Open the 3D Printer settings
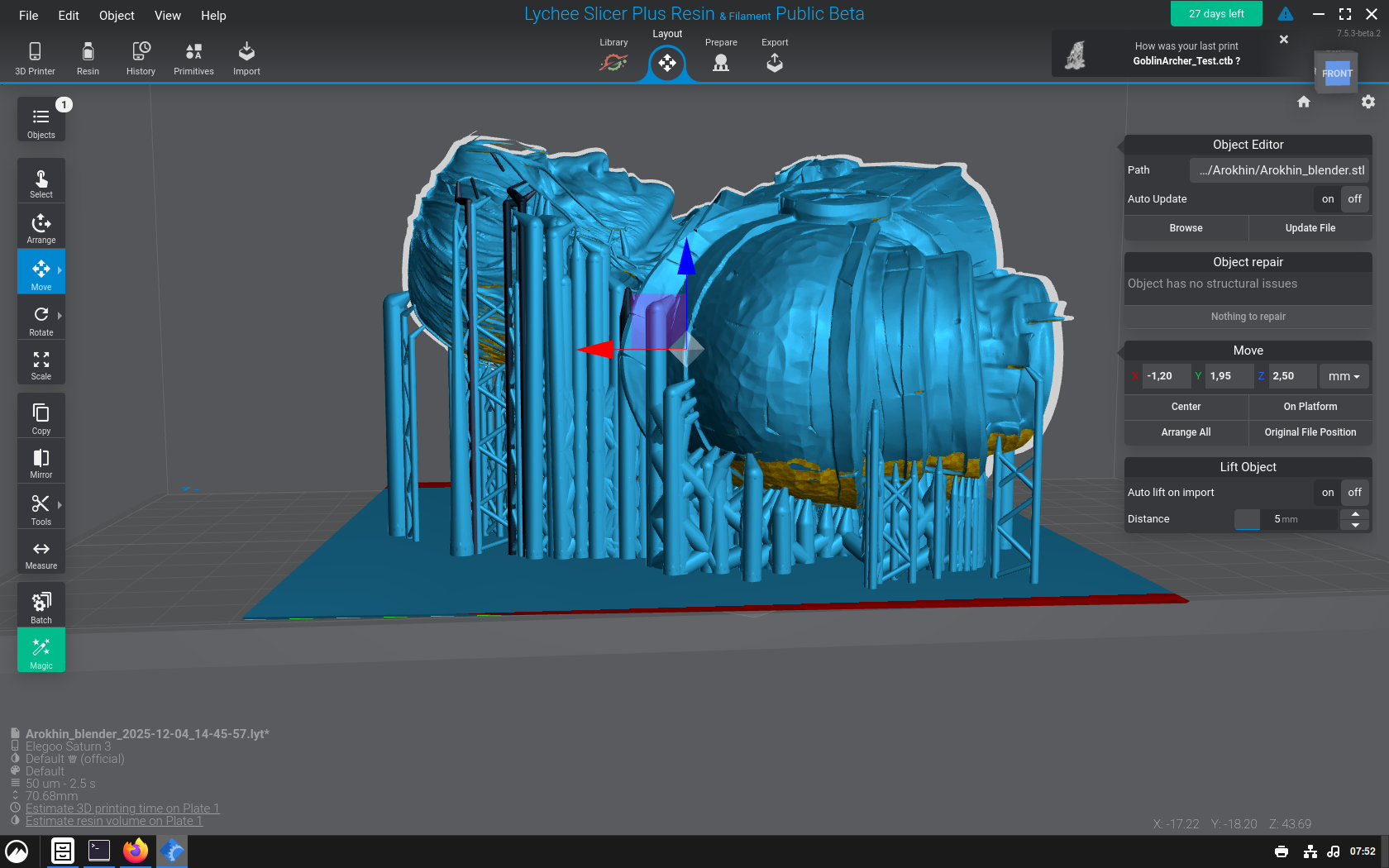The image size is (1389, 868). point(35,58)
